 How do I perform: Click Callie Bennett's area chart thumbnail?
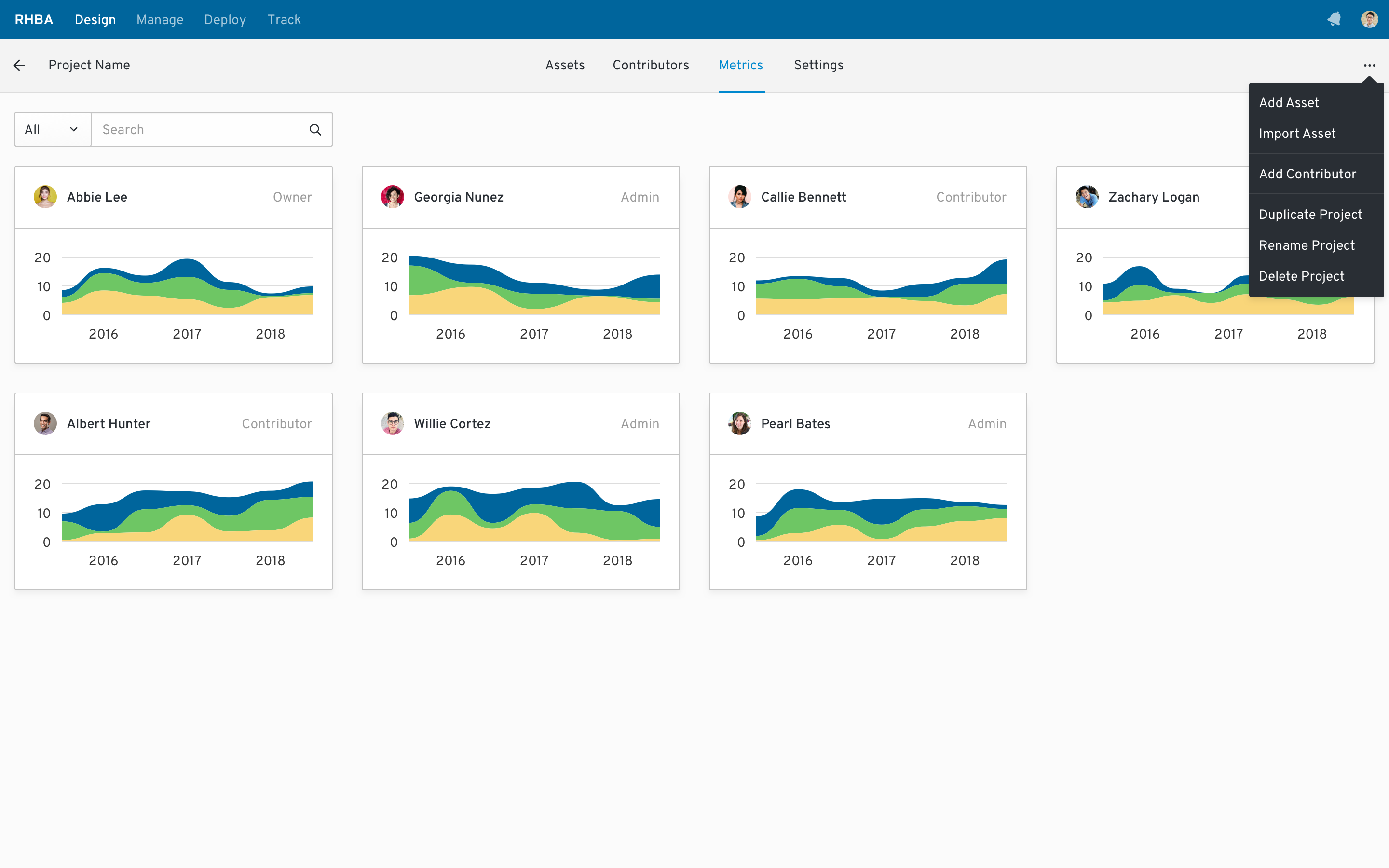[x=867, y=295]
